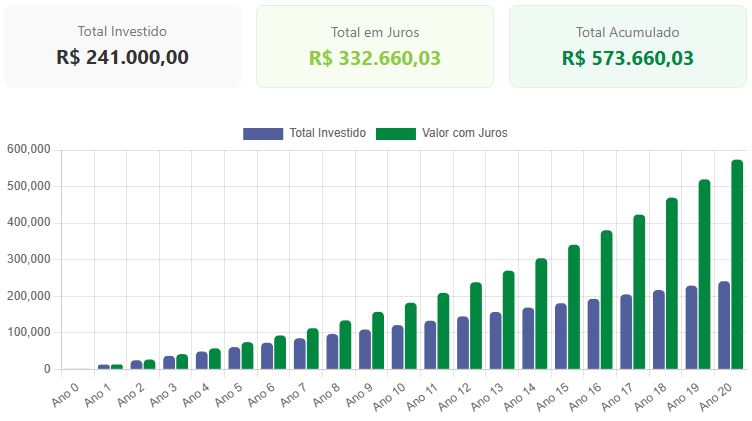
Task: Click the R$ 241.000,00 invested amount
Action: pos(122,58)
